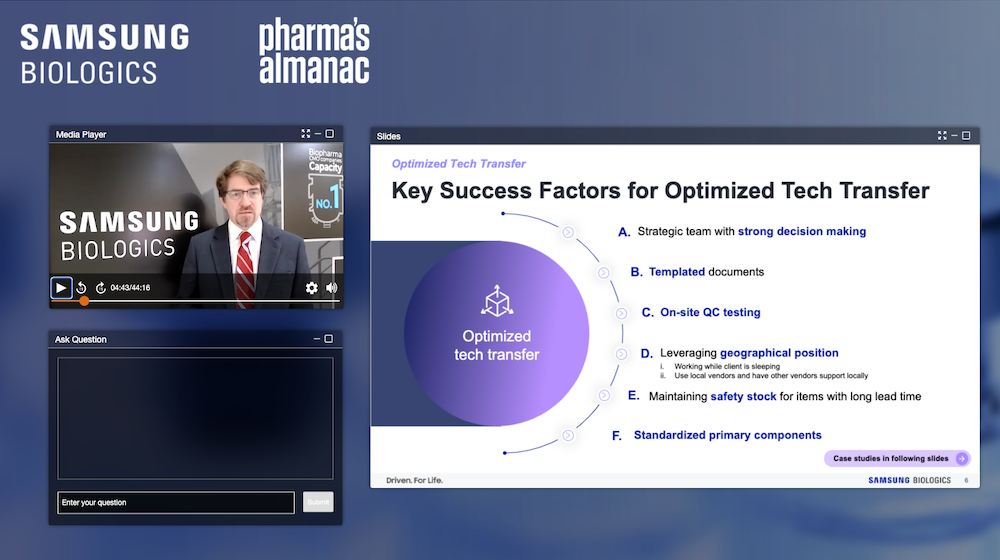Screen dimensions: 1000x560
Task: Click the Enter your question field
Action: tap(176, 503)
